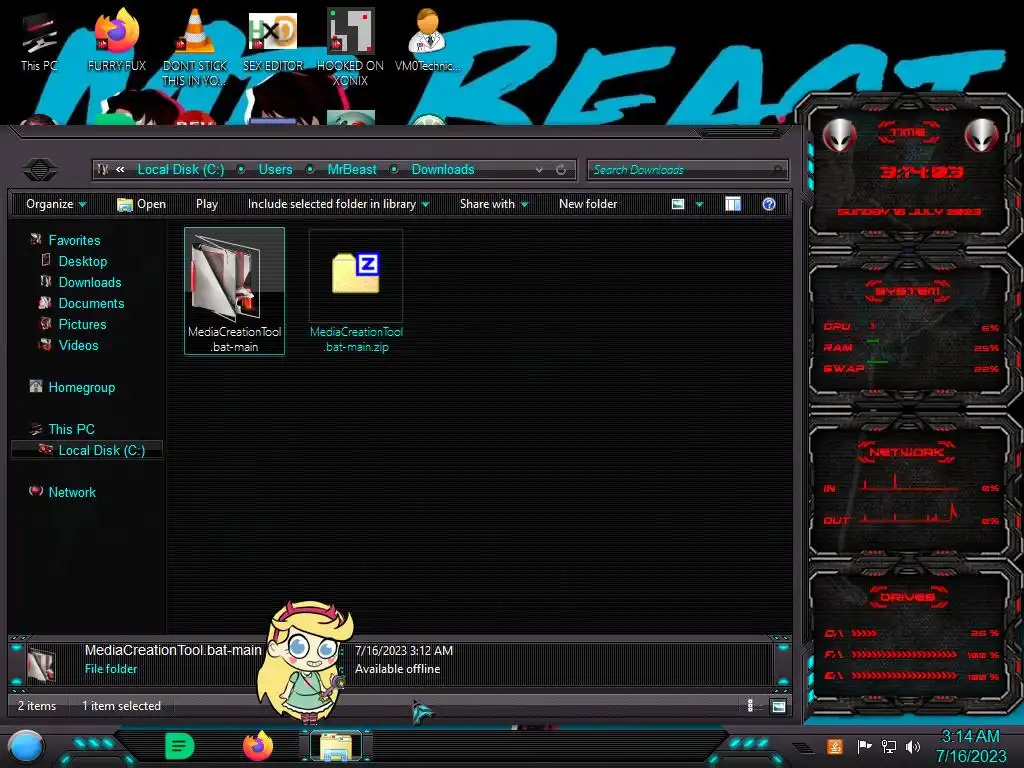This screenshot has width=1024, height=768.
Task: Click the TIME gadget on desktop sidebar
Action: tap(908, 171)
